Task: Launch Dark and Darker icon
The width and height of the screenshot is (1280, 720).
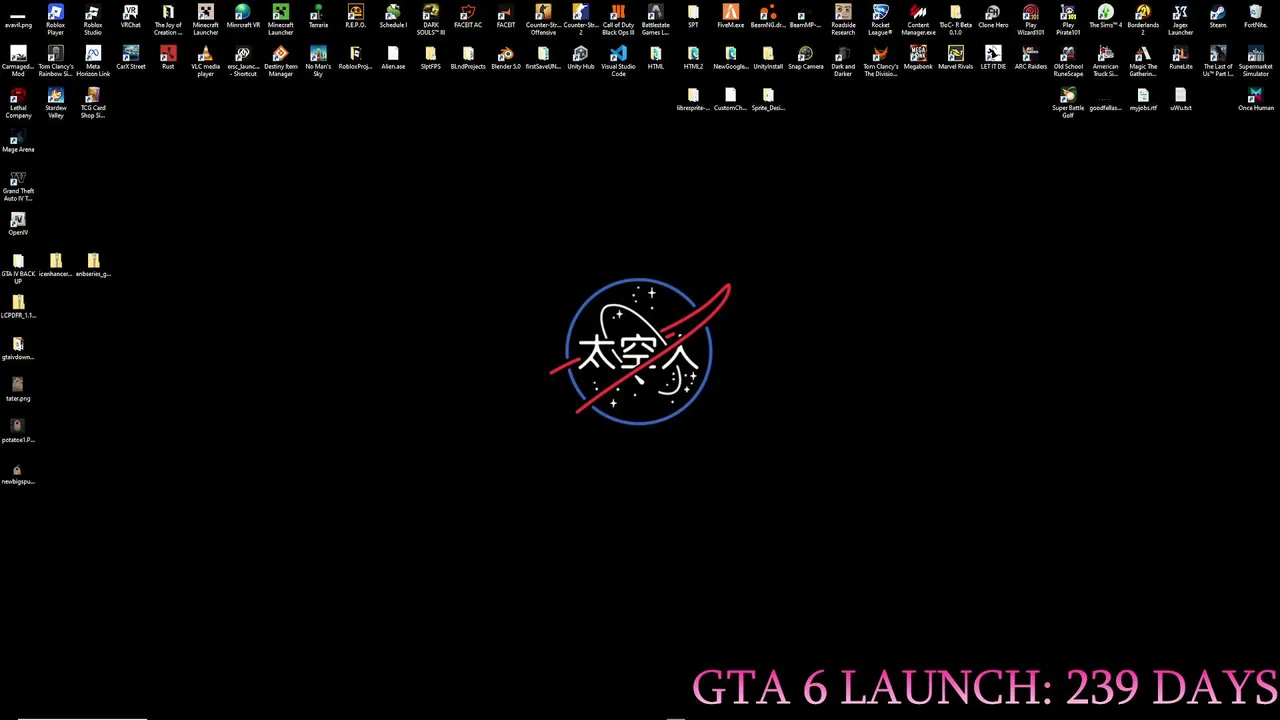Action: (x=843, y=61)
